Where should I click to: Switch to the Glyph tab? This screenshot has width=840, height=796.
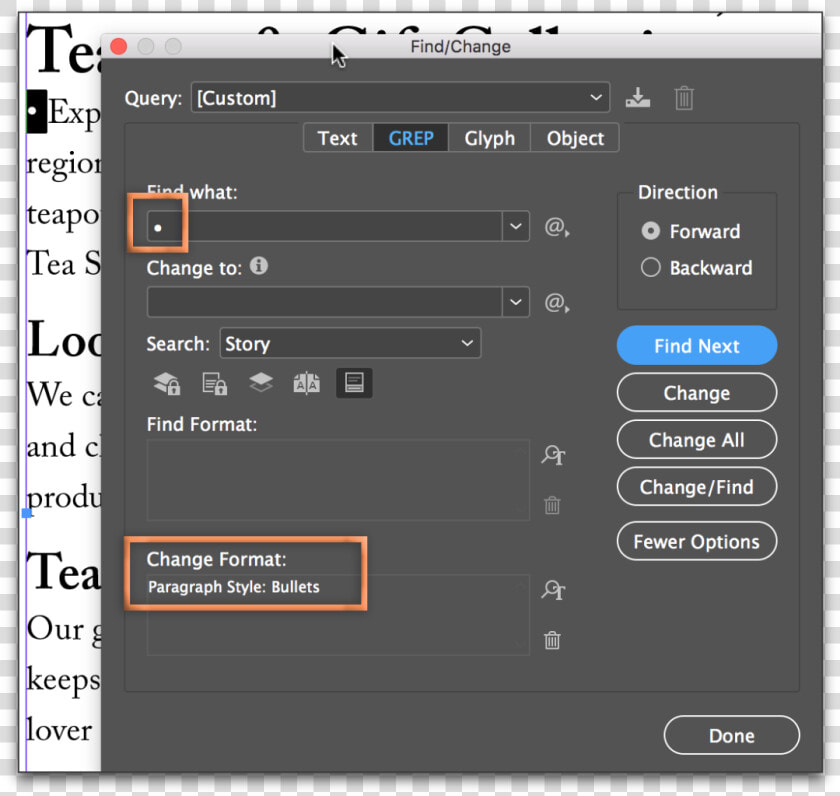490,138
